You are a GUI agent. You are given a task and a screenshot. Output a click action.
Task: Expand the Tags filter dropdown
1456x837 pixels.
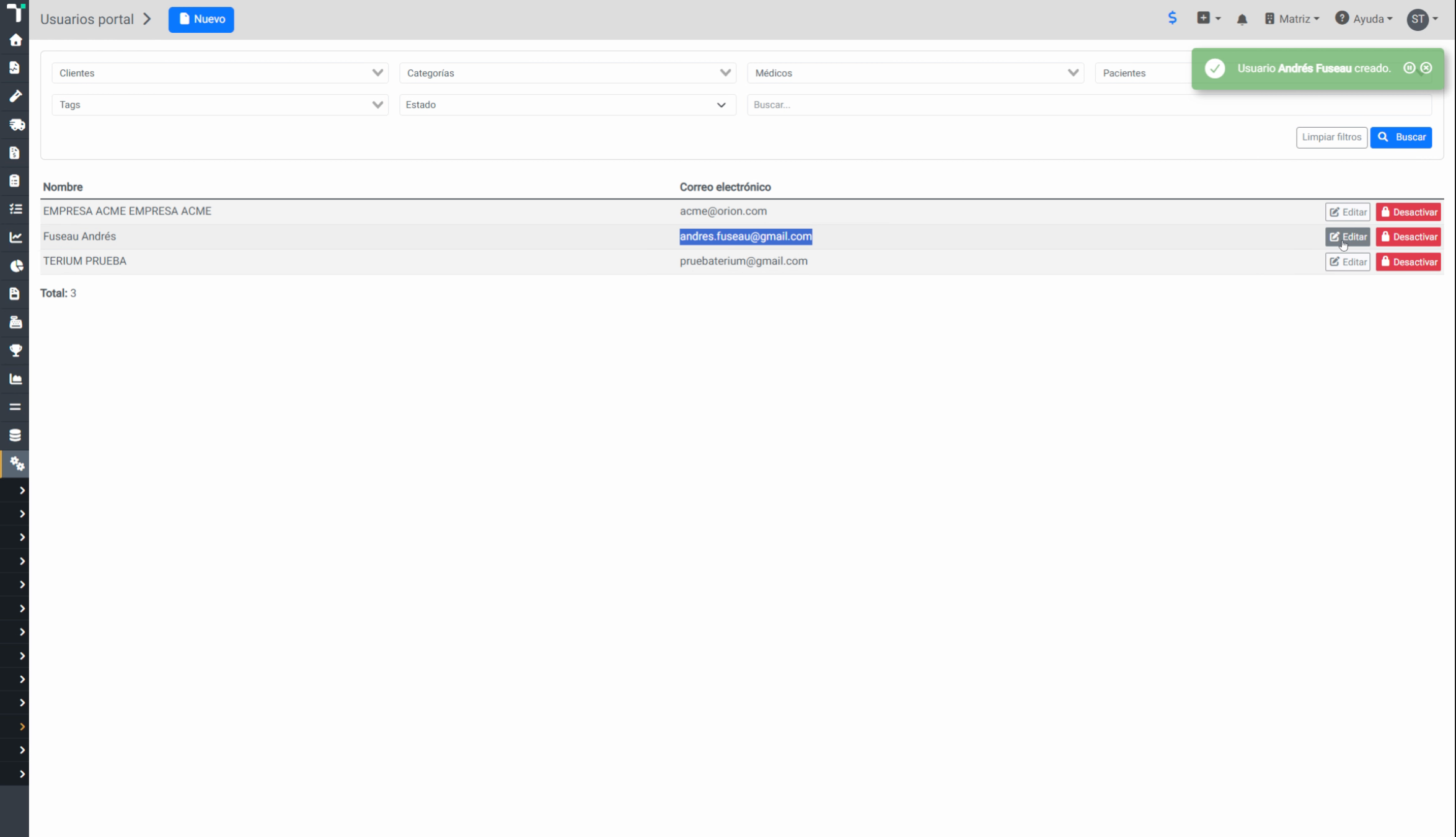[220, 105]
